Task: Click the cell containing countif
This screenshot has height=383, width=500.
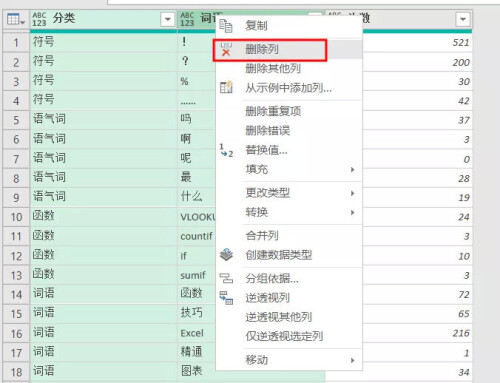Action: click(197, 236)
